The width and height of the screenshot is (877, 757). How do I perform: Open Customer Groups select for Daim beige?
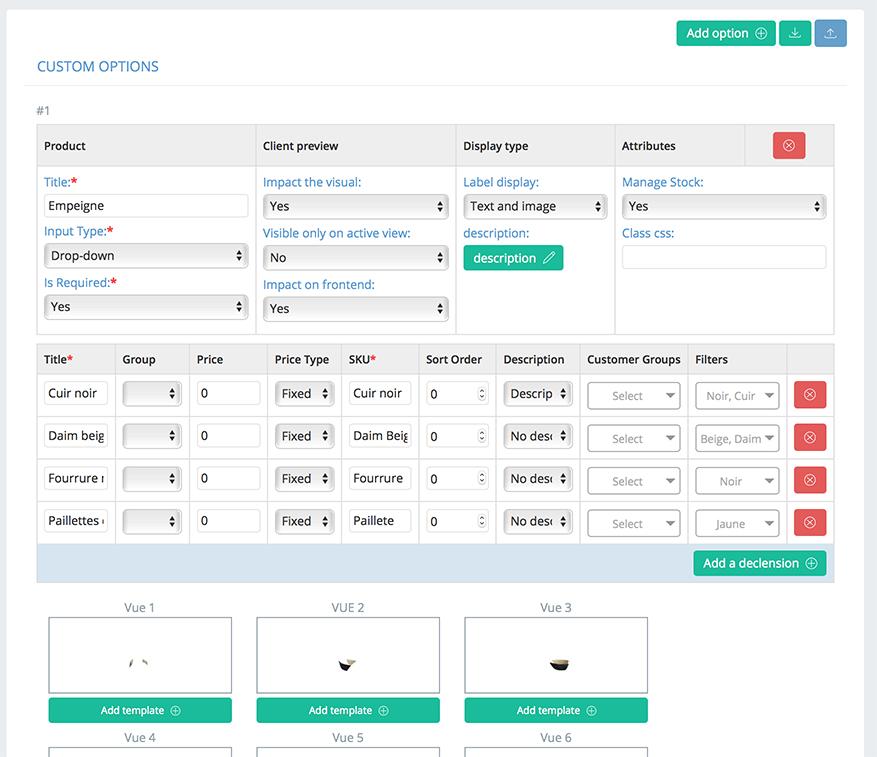tap(634, 439)
